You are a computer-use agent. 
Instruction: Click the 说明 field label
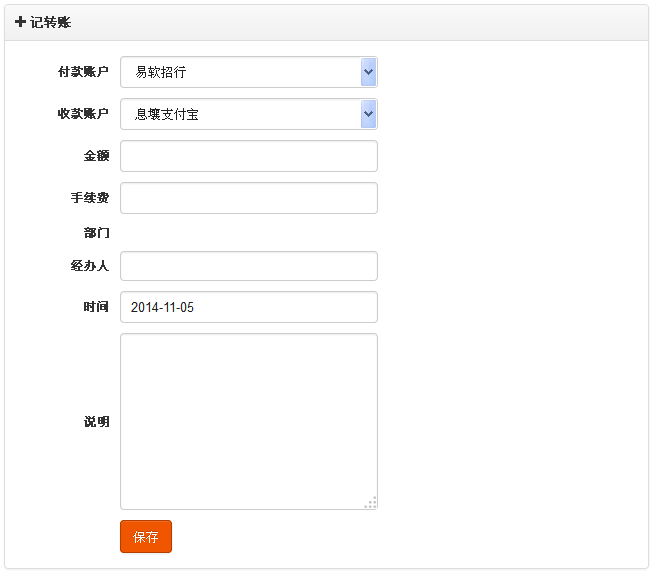click(x=96, y=421)
